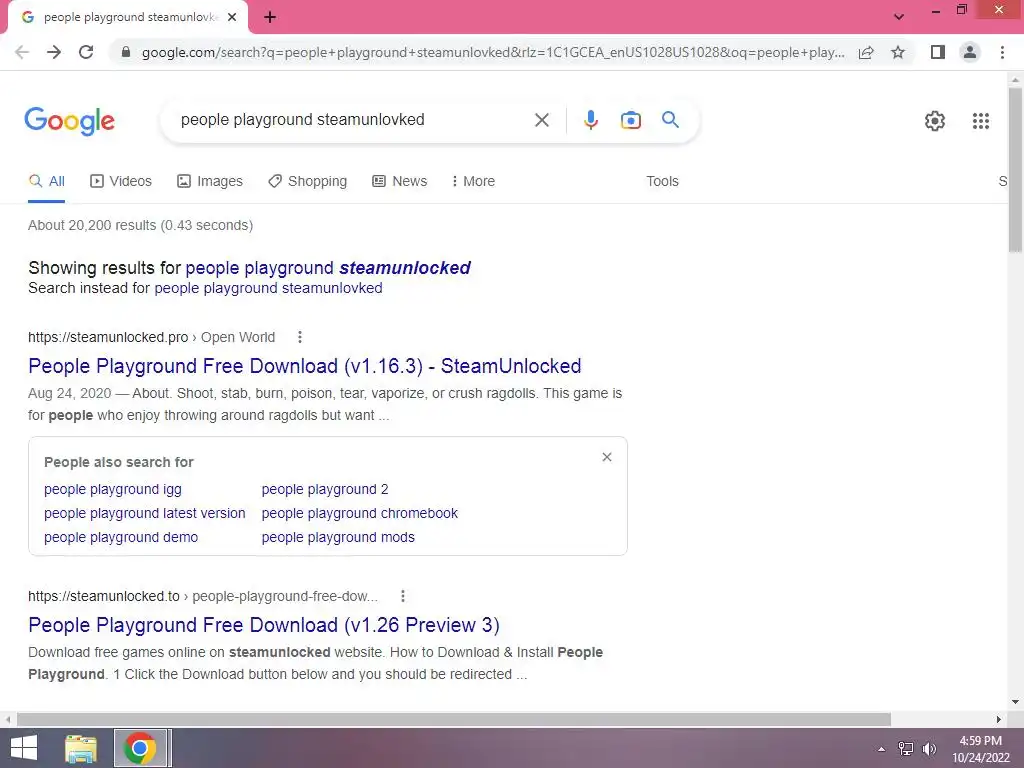Open the steamunlocked.pro URL breadcrumb
The height and width of the screenshot is (768, 1024).
[152, 337]
